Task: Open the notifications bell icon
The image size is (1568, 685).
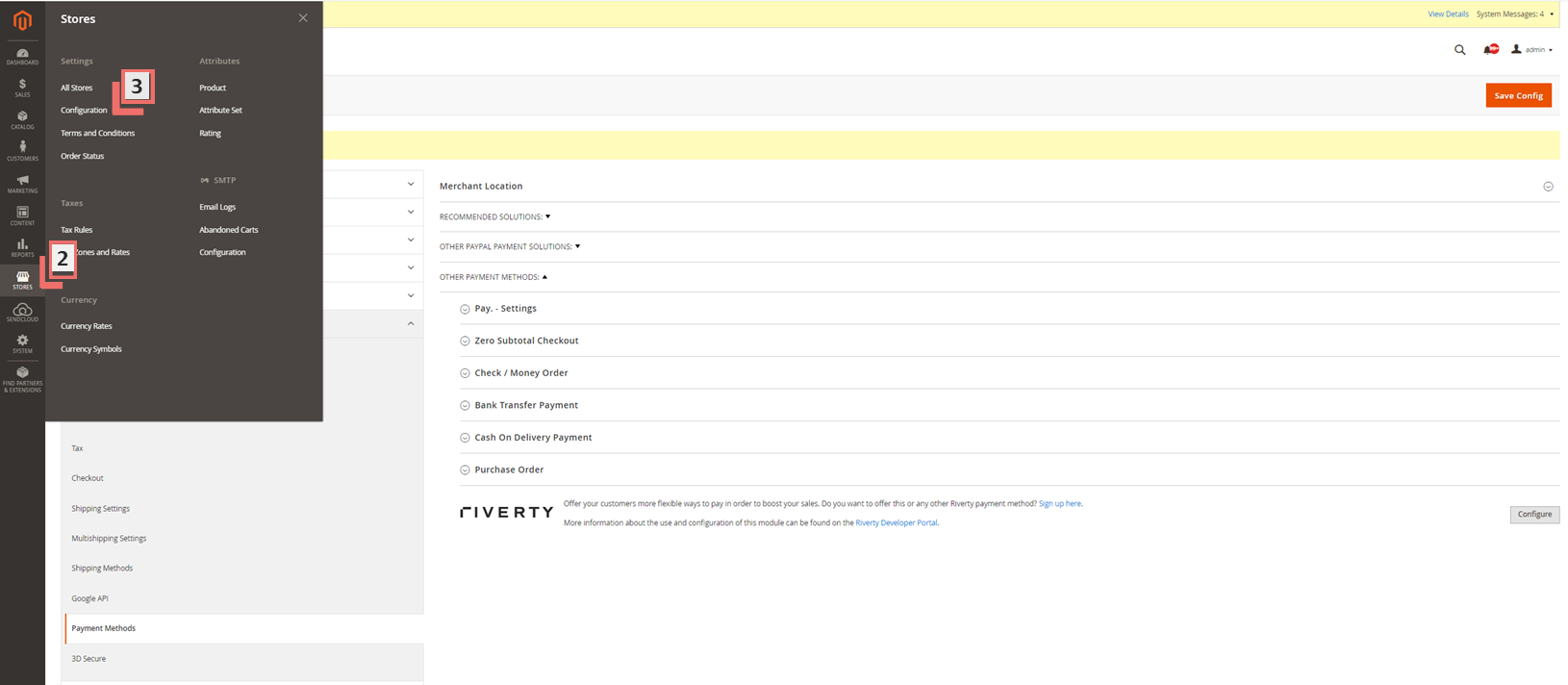Action: (1490, 50)
